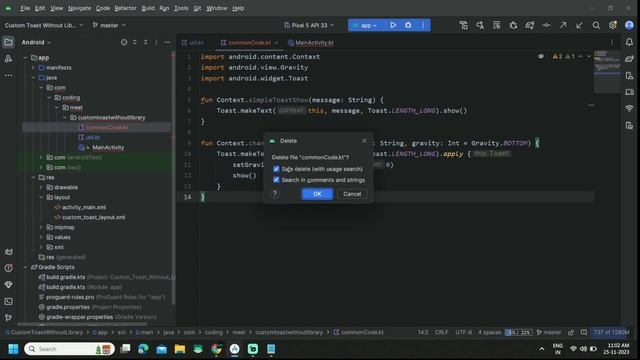The width and height of the screenshot is (640, 360).
Task: Collapse Gradle Scripts node
Action: point(26,267)
